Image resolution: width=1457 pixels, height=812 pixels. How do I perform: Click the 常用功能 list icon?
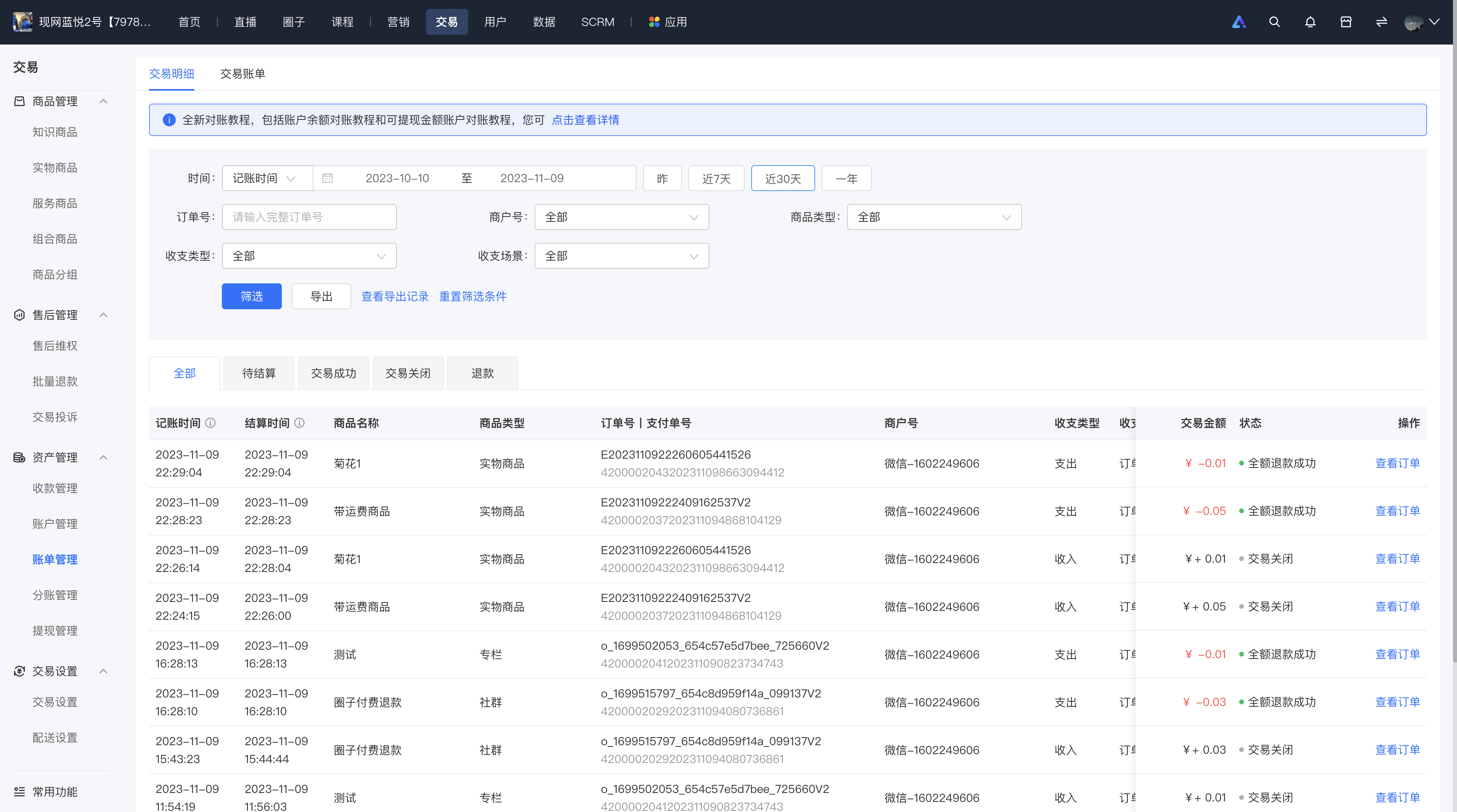[x=19, y=792]
